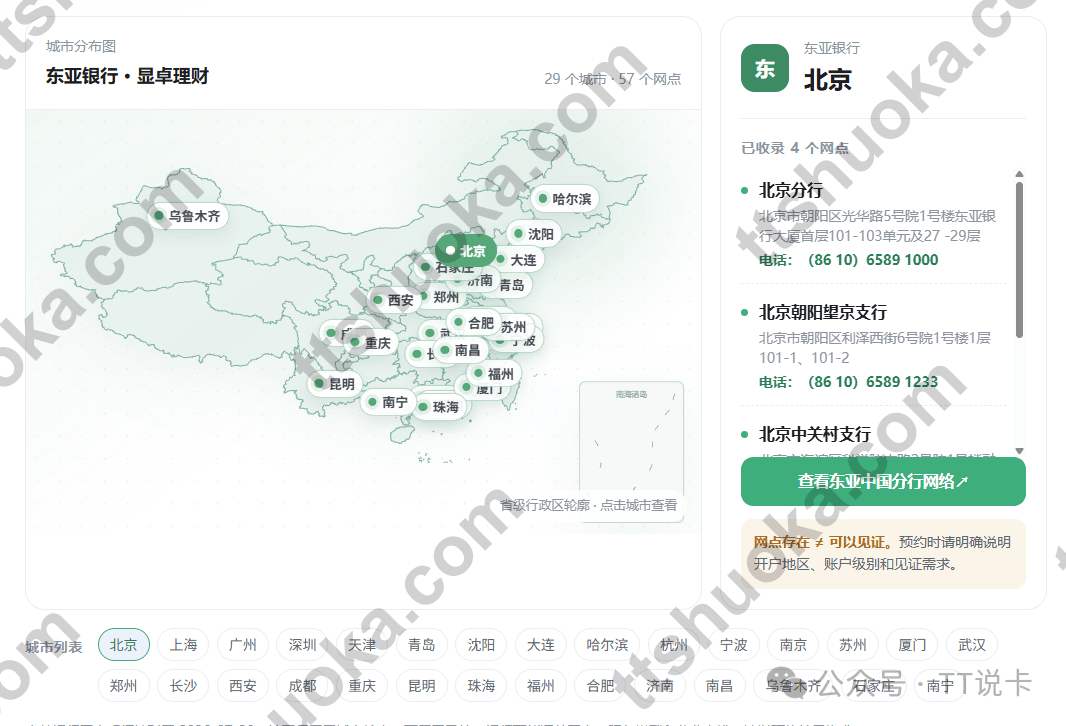Select the 南宁 map marker

click(x=388, y=402)
